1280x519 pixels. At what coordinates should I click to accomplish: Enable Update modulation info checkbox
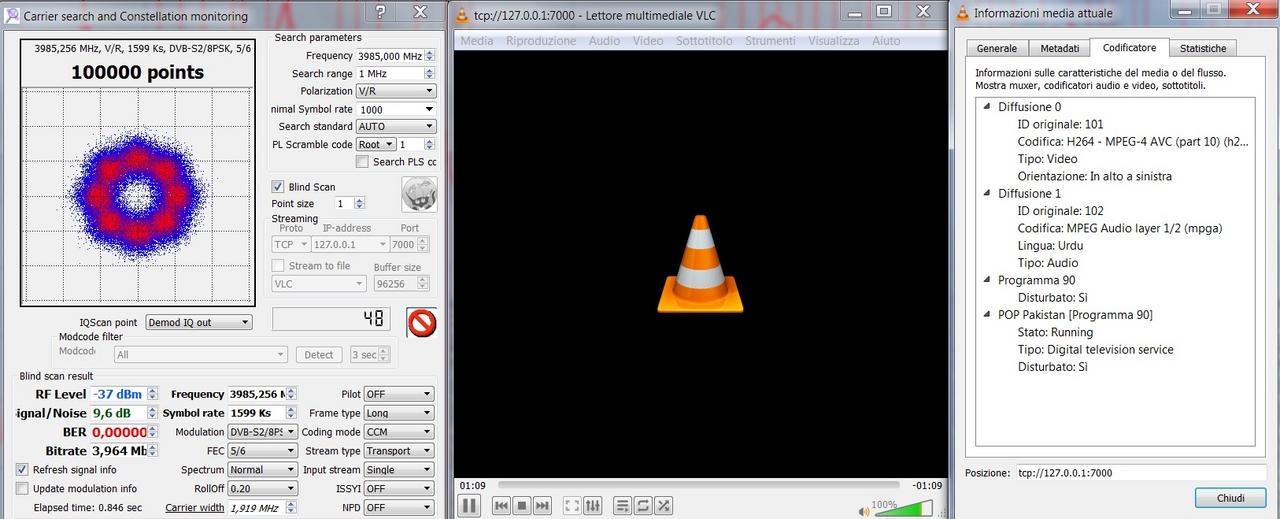coord(22,489)
